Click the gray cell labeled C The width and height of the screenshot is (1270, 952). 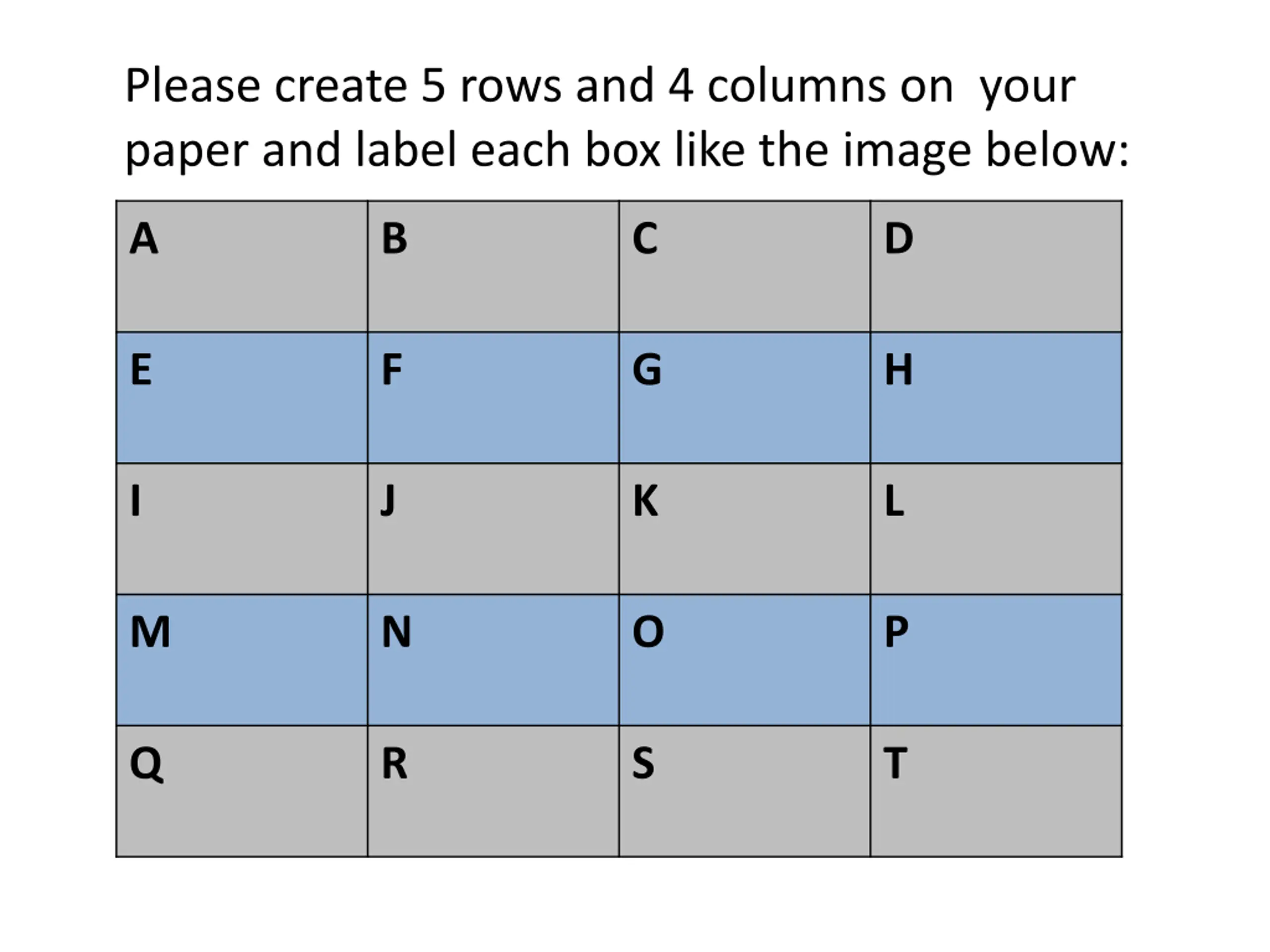[x=745, y=266]
